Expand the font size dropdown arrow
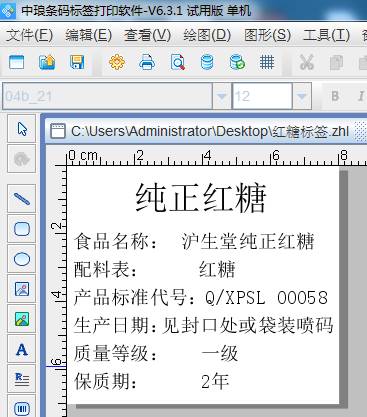Viewport: 367px width, 417px height. 302,96
